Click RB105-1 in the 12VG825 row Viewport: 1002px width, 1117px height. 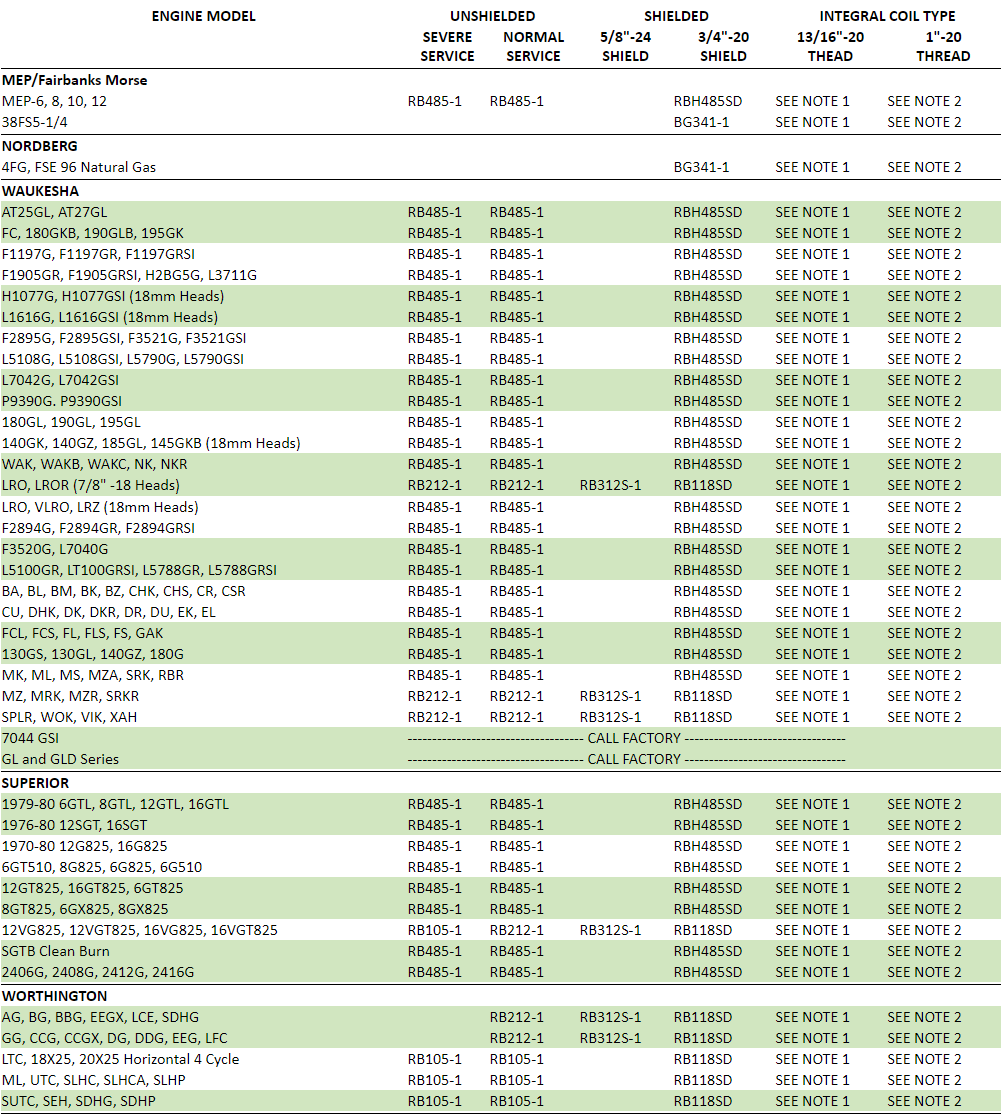pos(434,930)
